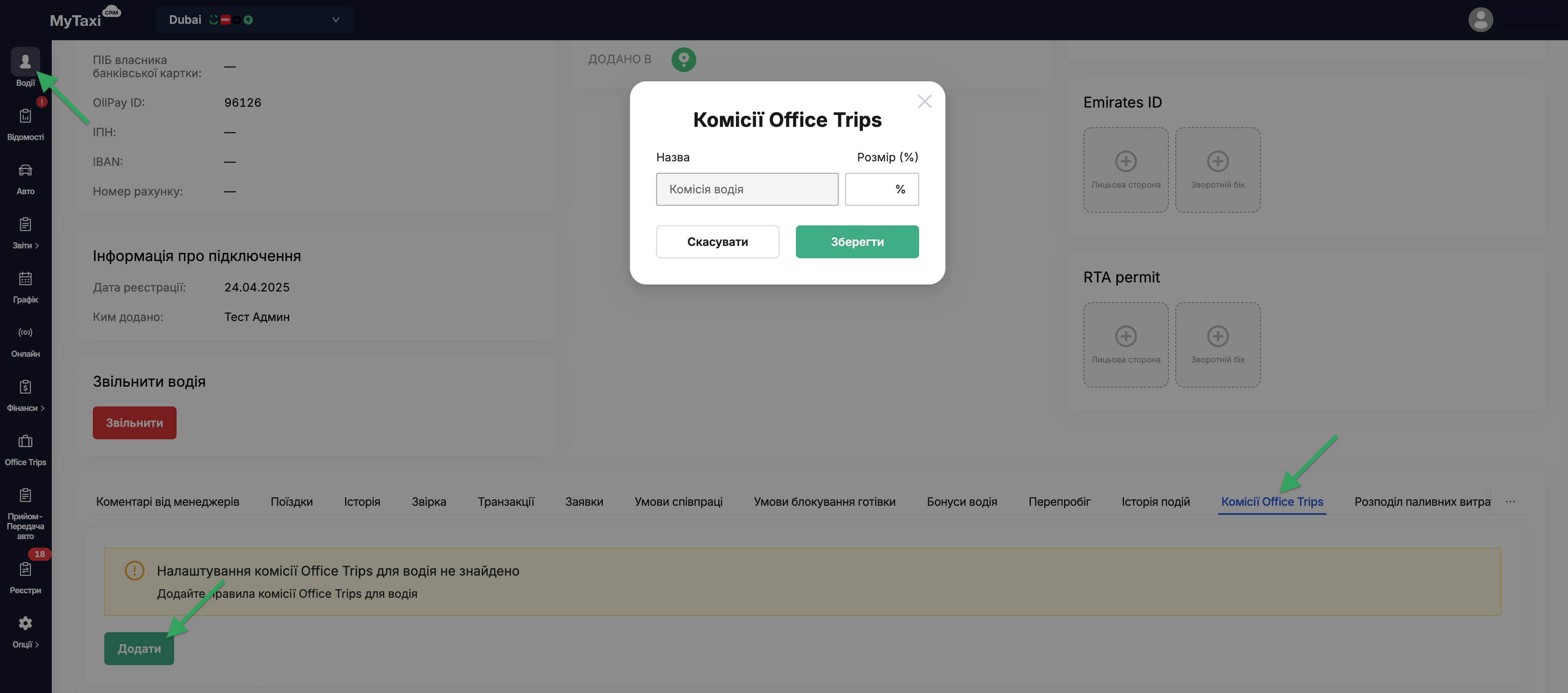
Task: Switch to the Поїздки tab
Action: pyautogui.click(x=292, y=501)
